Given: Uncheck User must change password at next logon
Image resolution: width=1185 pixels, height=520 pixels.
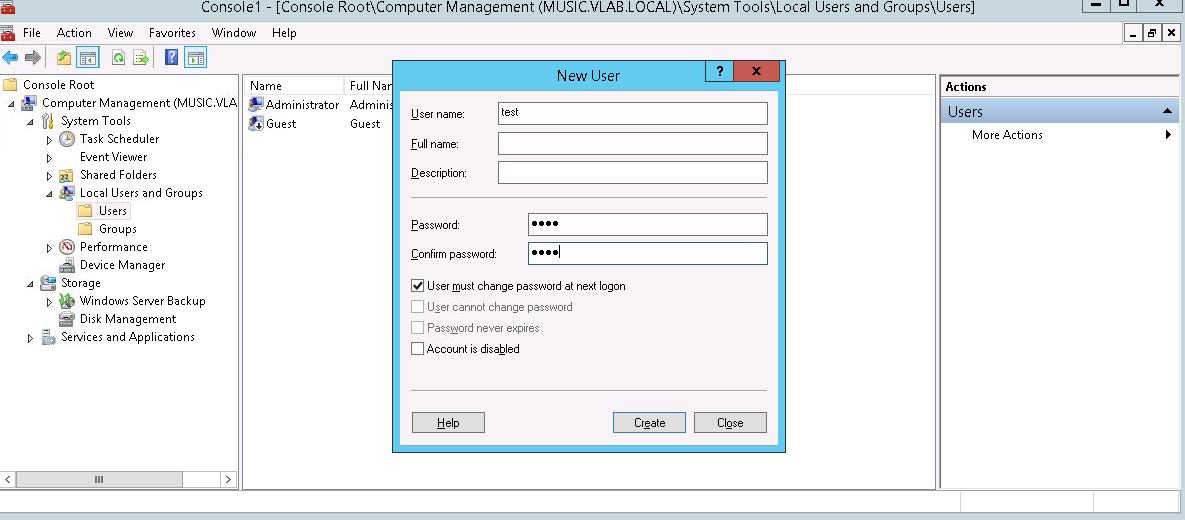Looking at the screenshot, I should (x=417, y=286).
